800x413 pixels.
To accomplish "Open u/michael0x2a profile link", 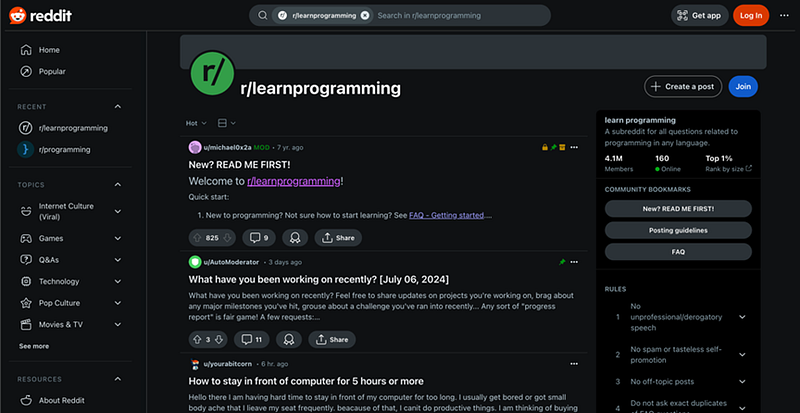I will tap(228, 148).
